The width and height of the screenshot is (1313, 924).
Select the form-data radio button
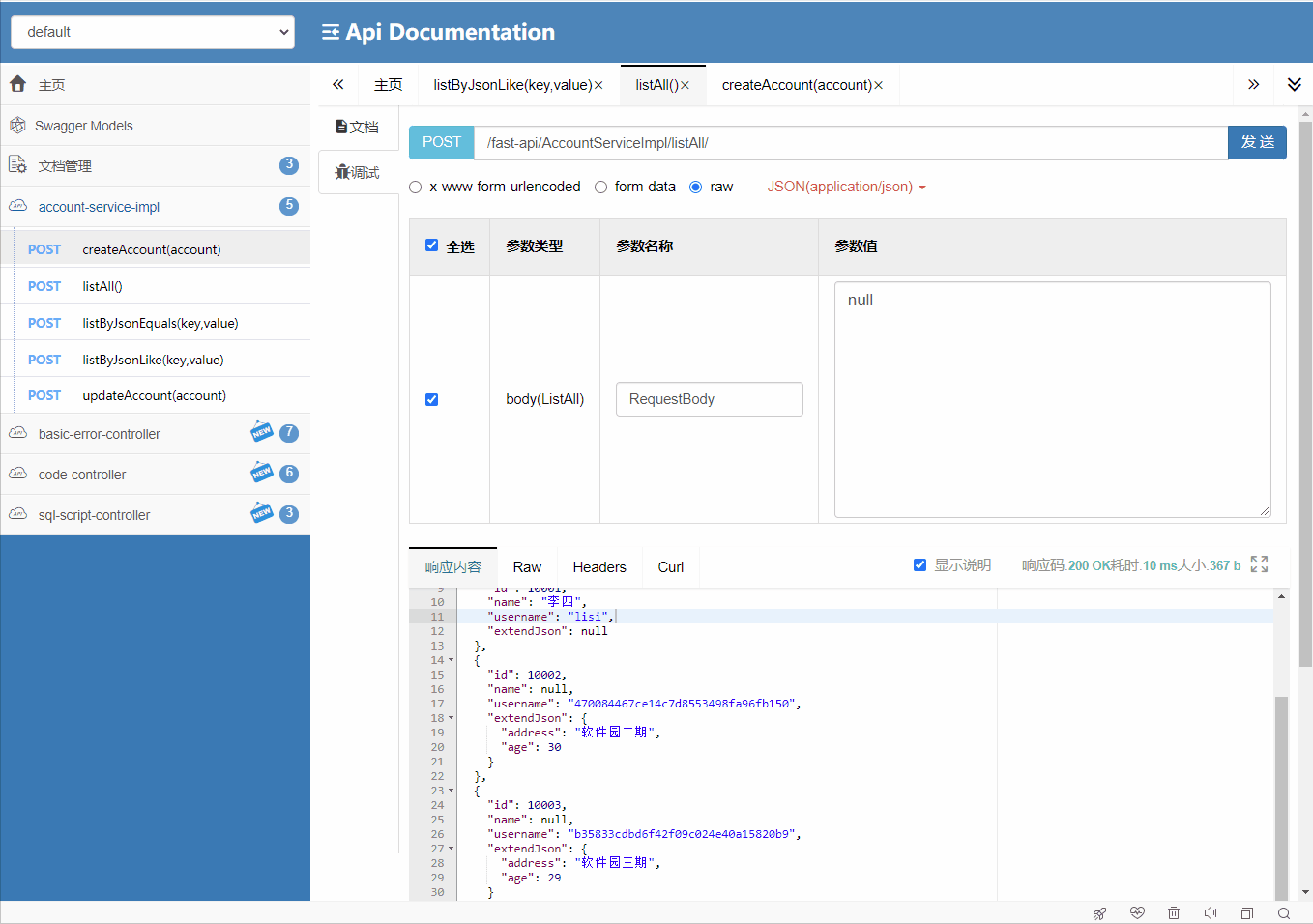(600, 188)
